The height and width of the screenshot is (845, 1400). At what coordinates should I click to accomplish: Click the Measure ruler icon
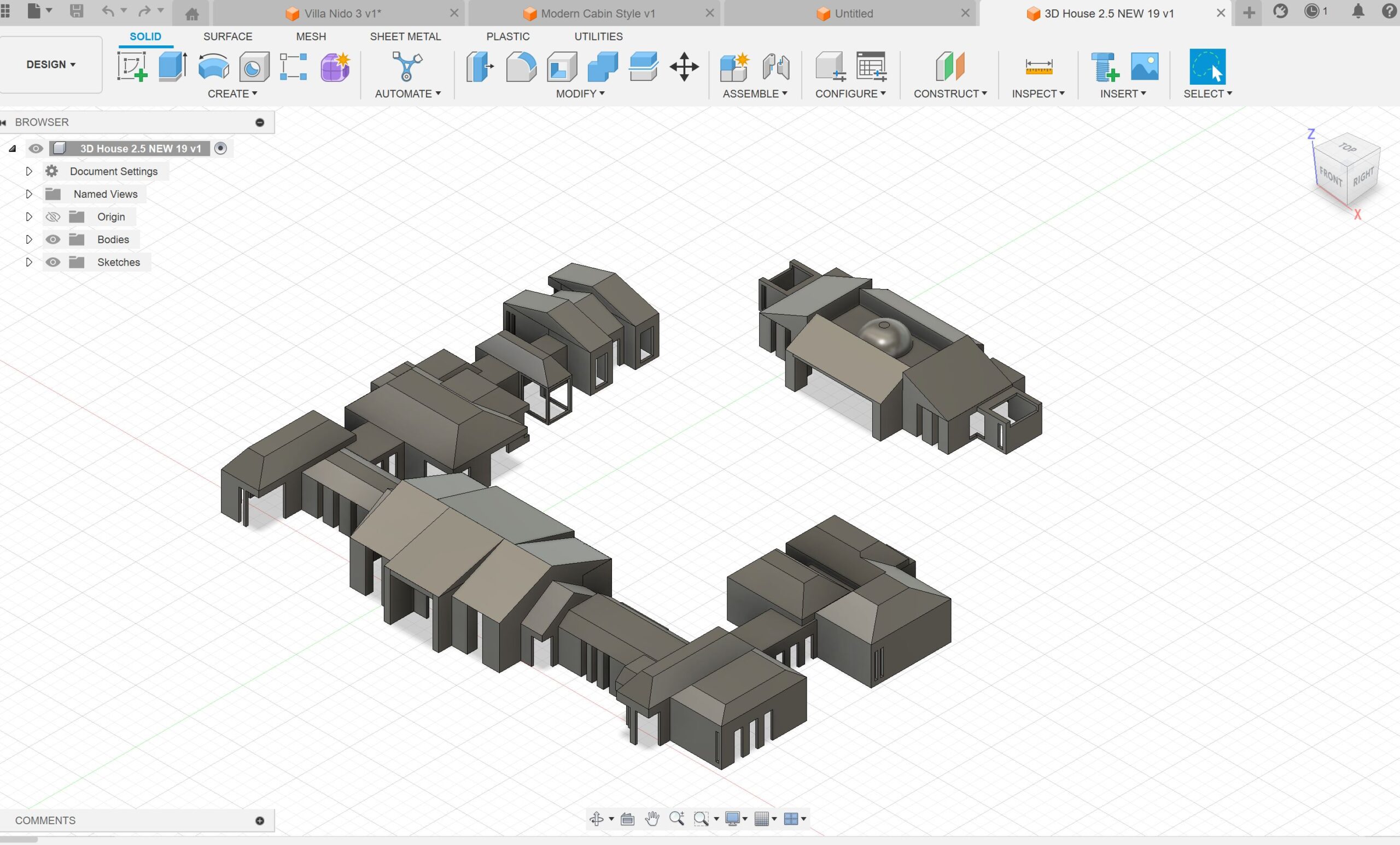1039,67
